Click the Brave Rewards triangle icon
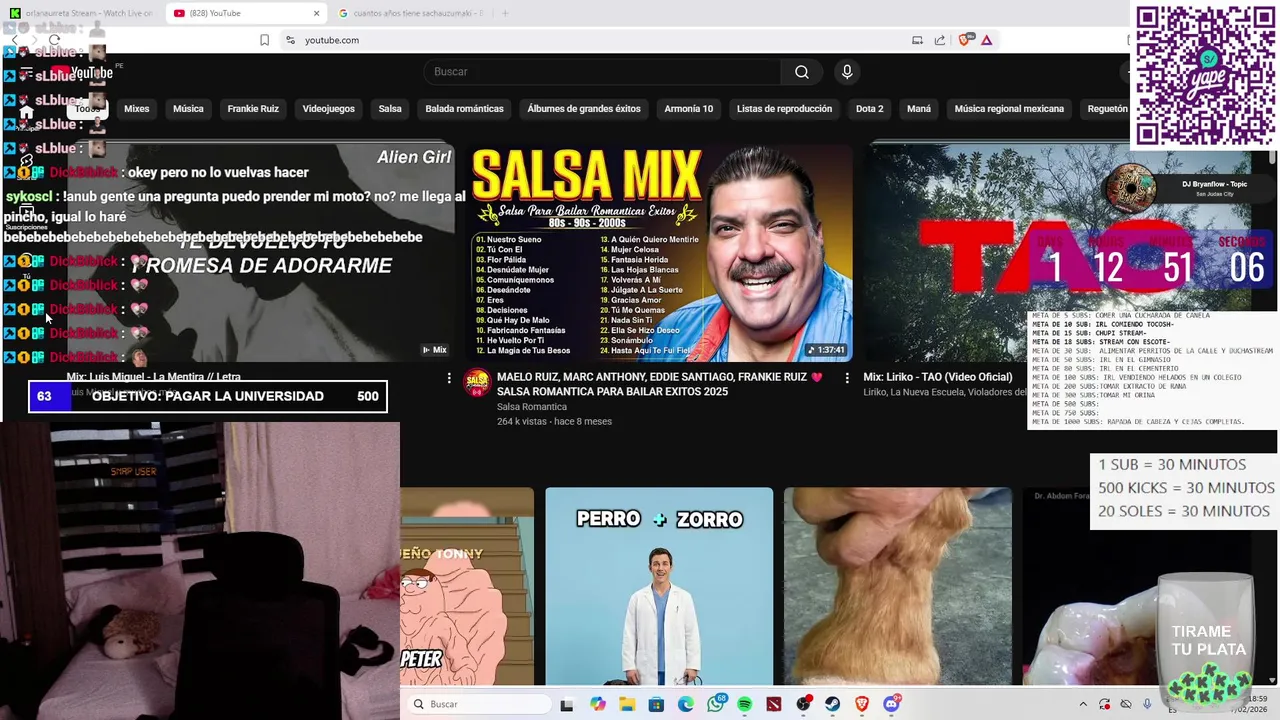The image size is (1280, 720). [987, 40]
